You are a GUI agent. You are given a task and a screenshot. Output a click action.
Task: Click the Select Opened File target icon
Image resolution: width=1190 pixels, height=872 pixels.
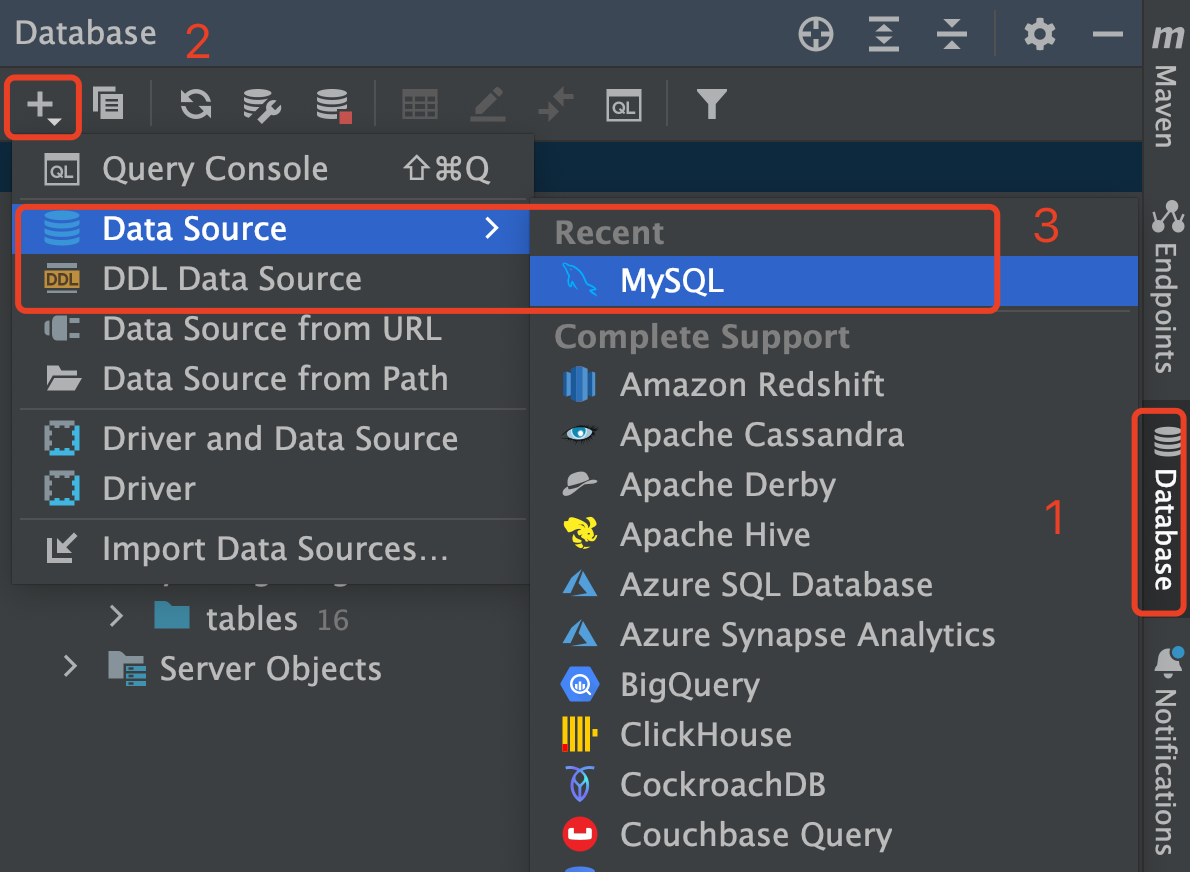816,36
